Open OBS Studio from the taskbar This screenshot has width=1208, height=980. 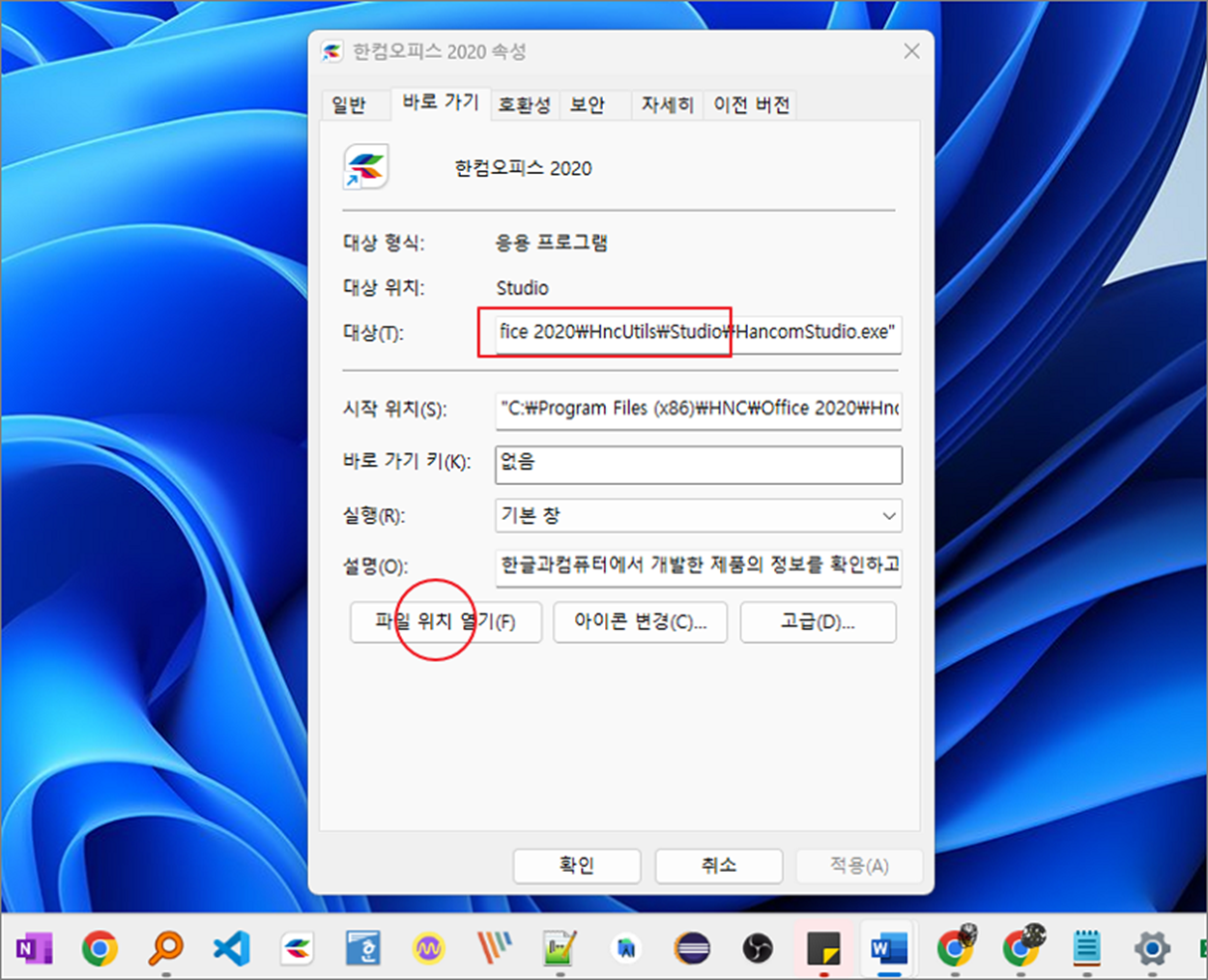(x=758, y=948)
